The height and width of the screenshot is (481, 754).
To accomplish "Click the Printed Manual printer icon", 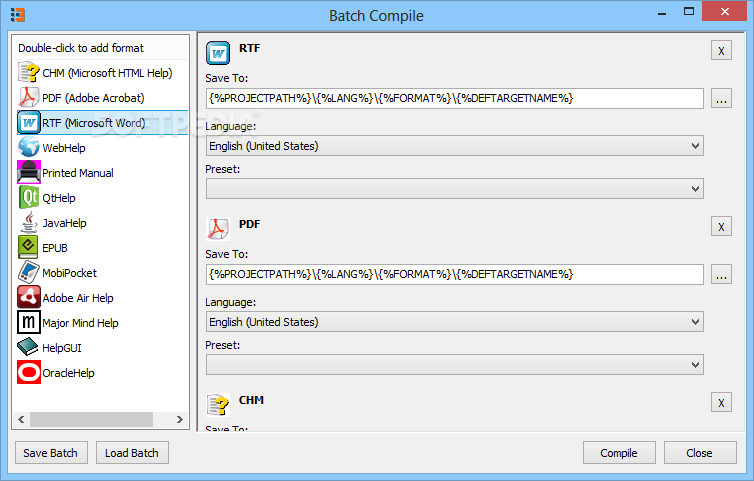I will (x=29, y=173).
